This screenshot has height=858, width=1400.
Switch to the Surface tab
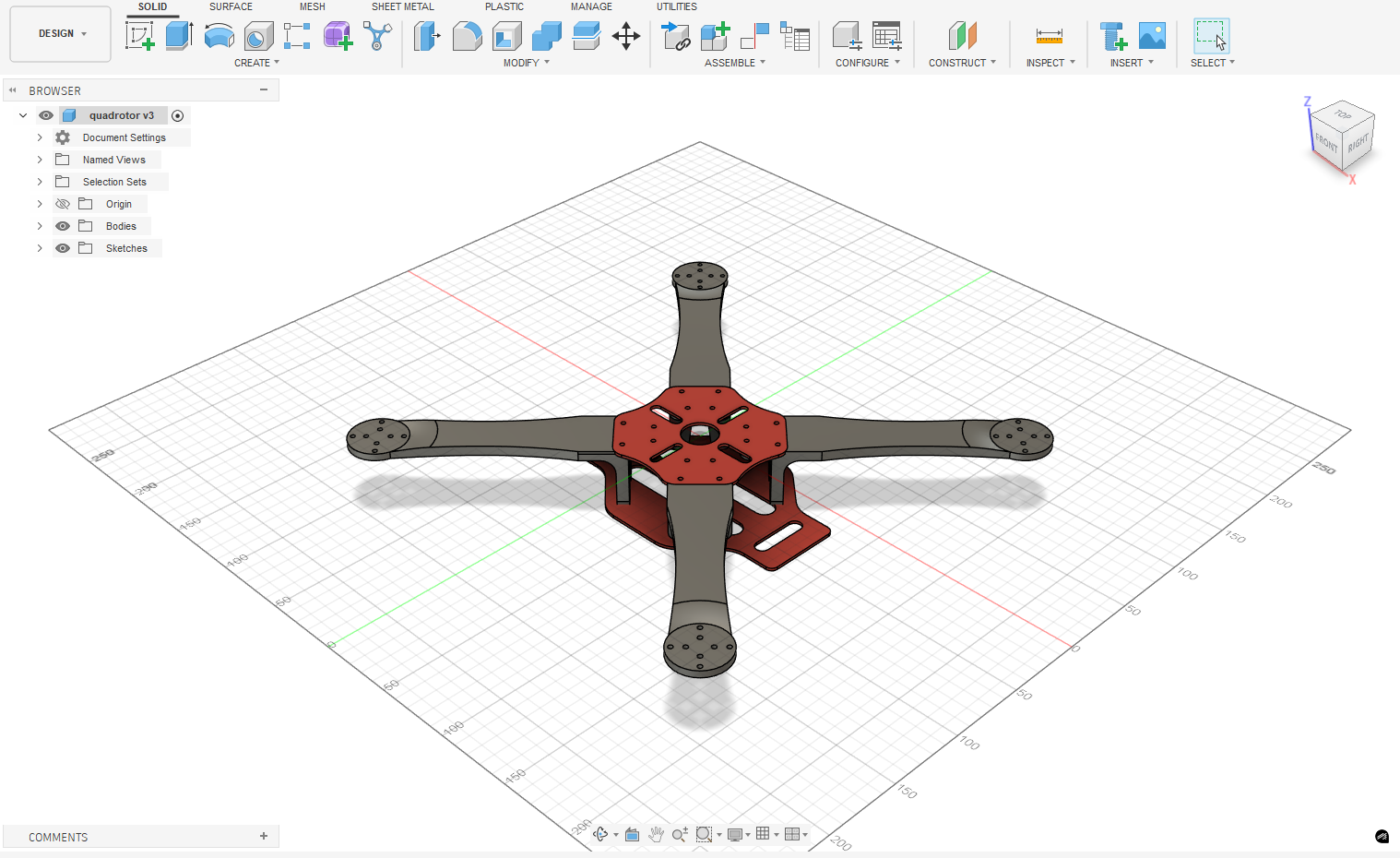pyautogui.click(x=231, y=6)
